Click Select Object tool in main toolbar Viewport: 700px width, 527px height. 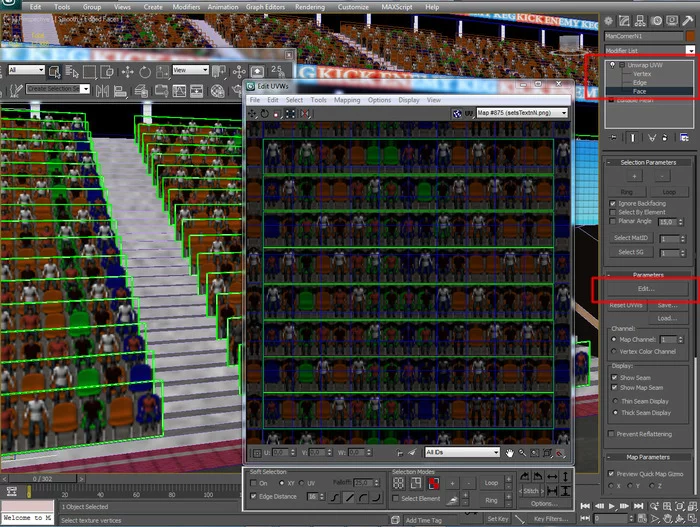(x=54, y=71)
